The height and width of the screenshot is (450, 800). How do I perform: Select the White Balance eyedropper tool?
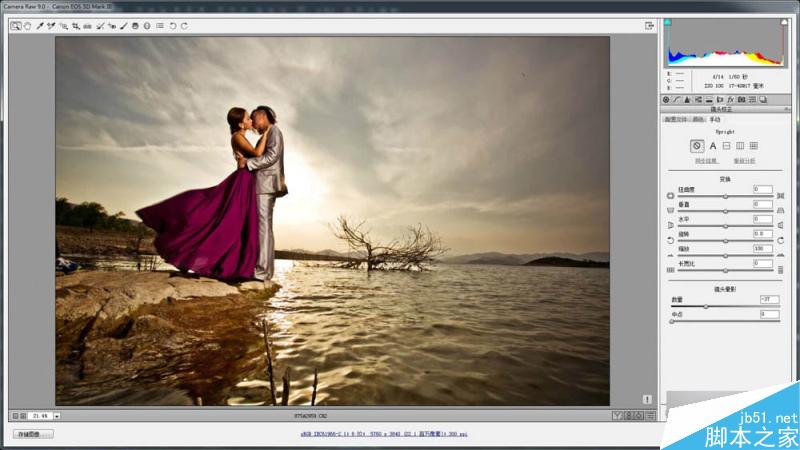(39, 26)
